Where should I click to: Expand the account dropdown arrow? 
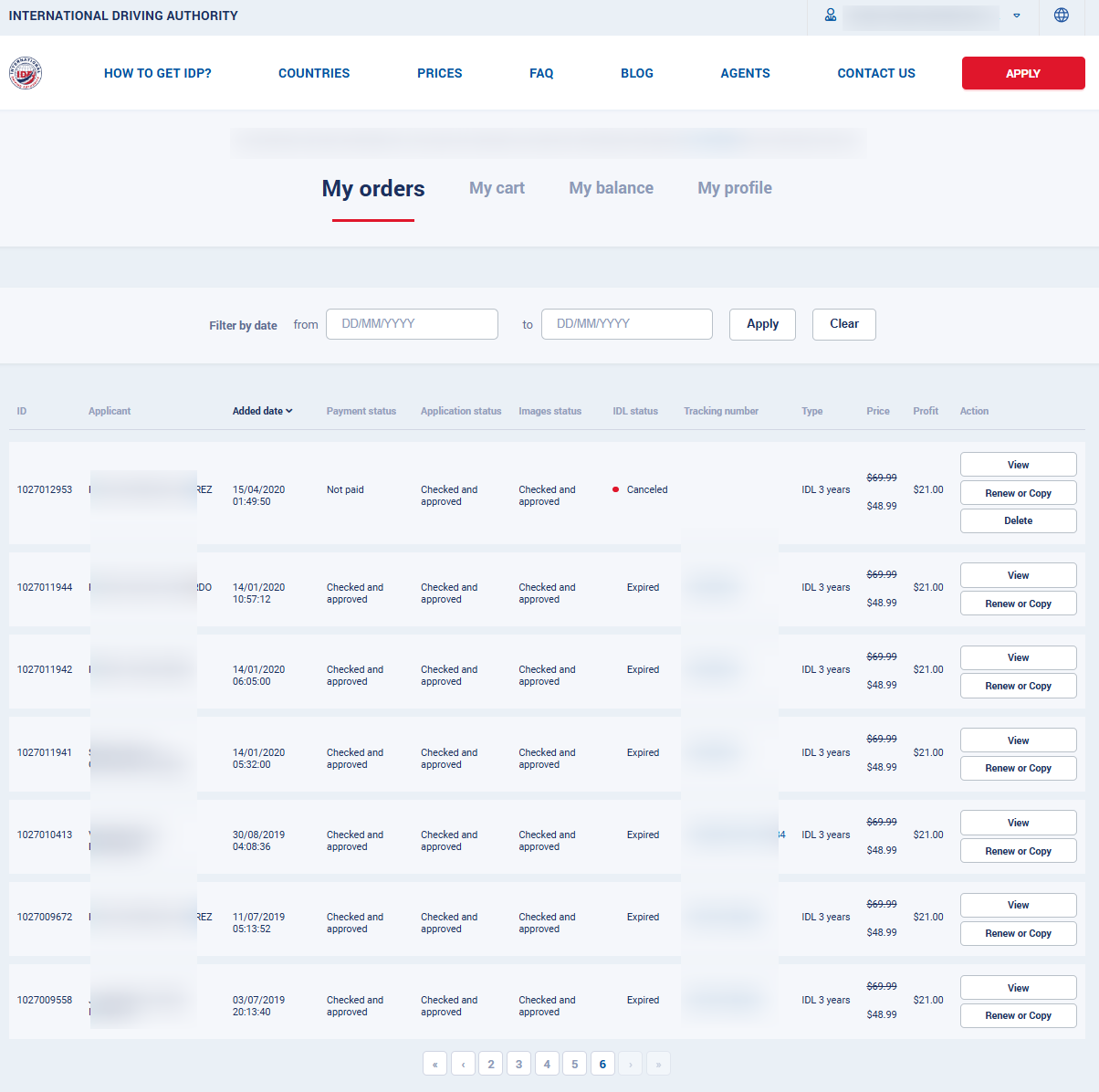[x=1017, y=16]
